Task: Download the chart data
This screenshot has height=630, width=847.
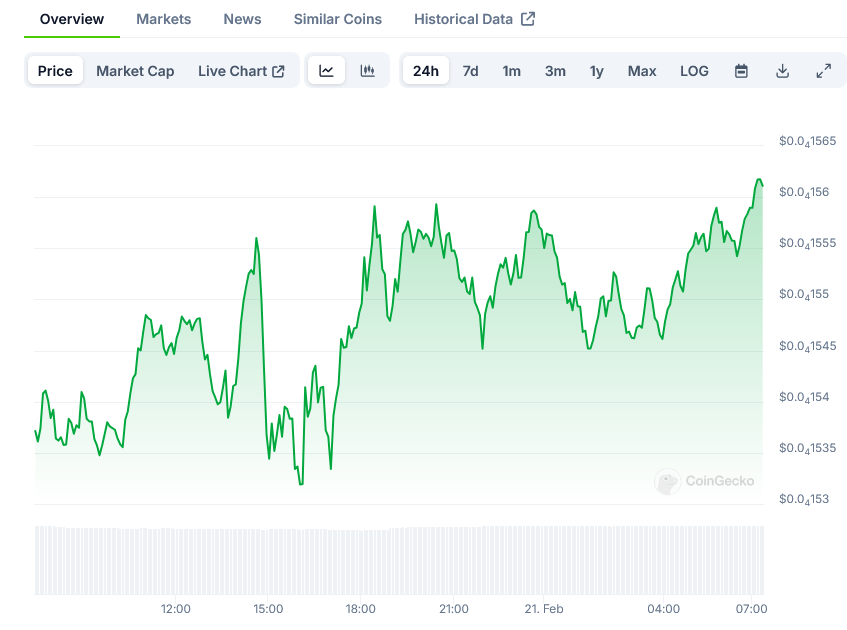Action: click(x=782, y=71)
